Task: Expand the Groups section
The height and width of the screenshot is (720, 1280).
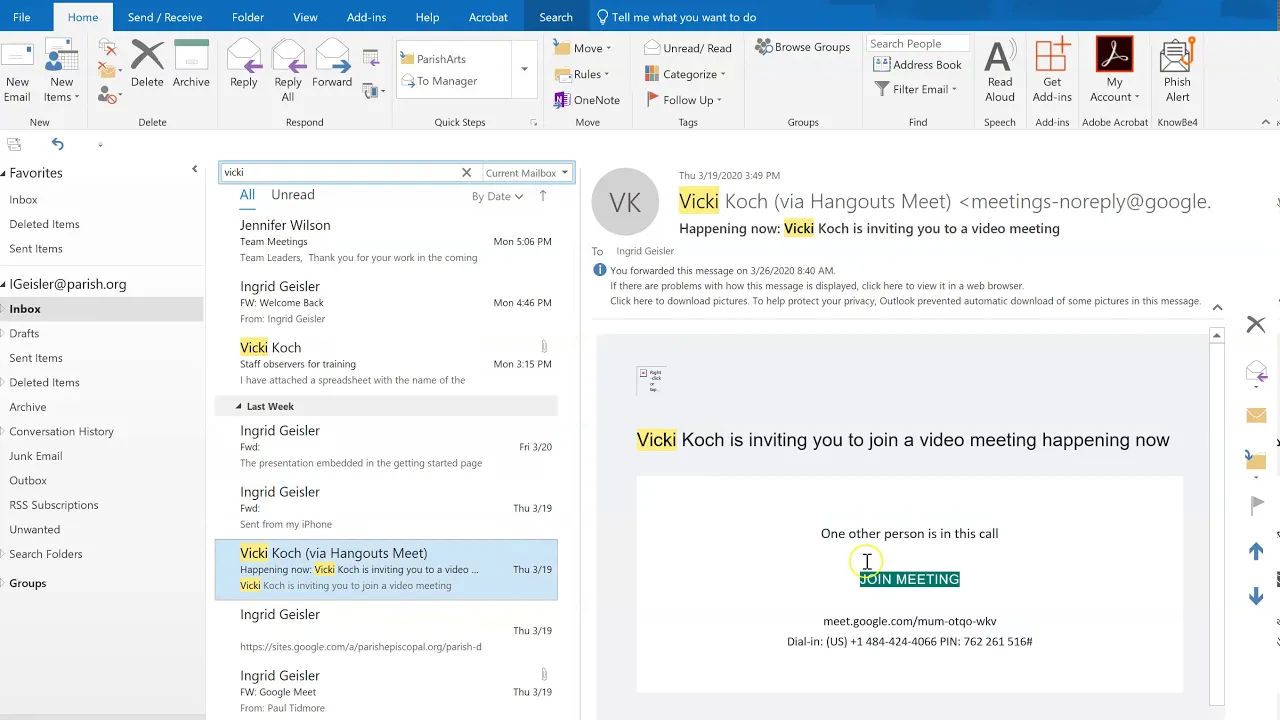Action: [4, 583]
